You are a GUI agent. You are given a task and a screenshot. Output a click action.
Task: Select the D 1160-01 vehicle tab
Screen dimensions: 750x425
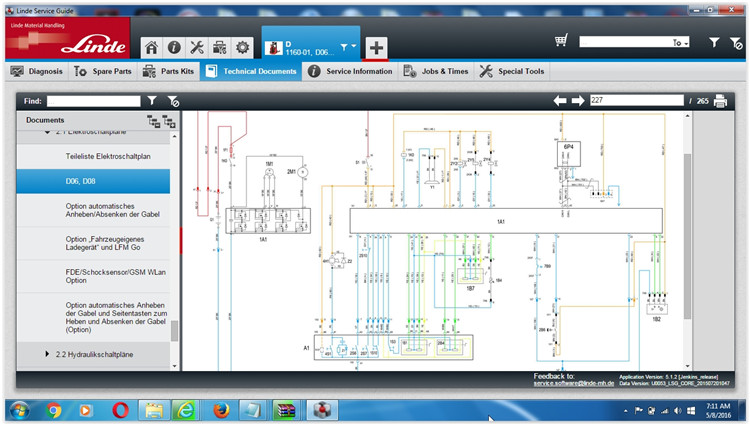pos(311,44)
